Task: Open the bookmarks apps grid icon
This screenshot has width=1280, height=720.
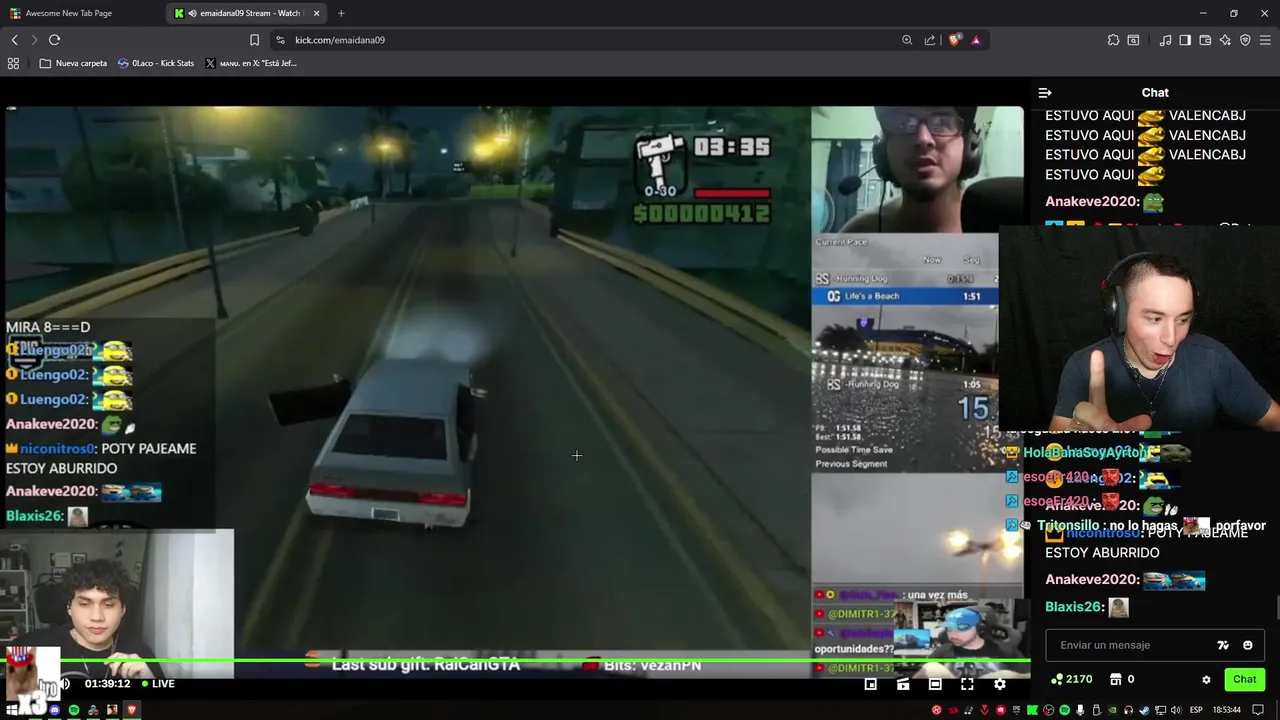Action: point(13,63)
